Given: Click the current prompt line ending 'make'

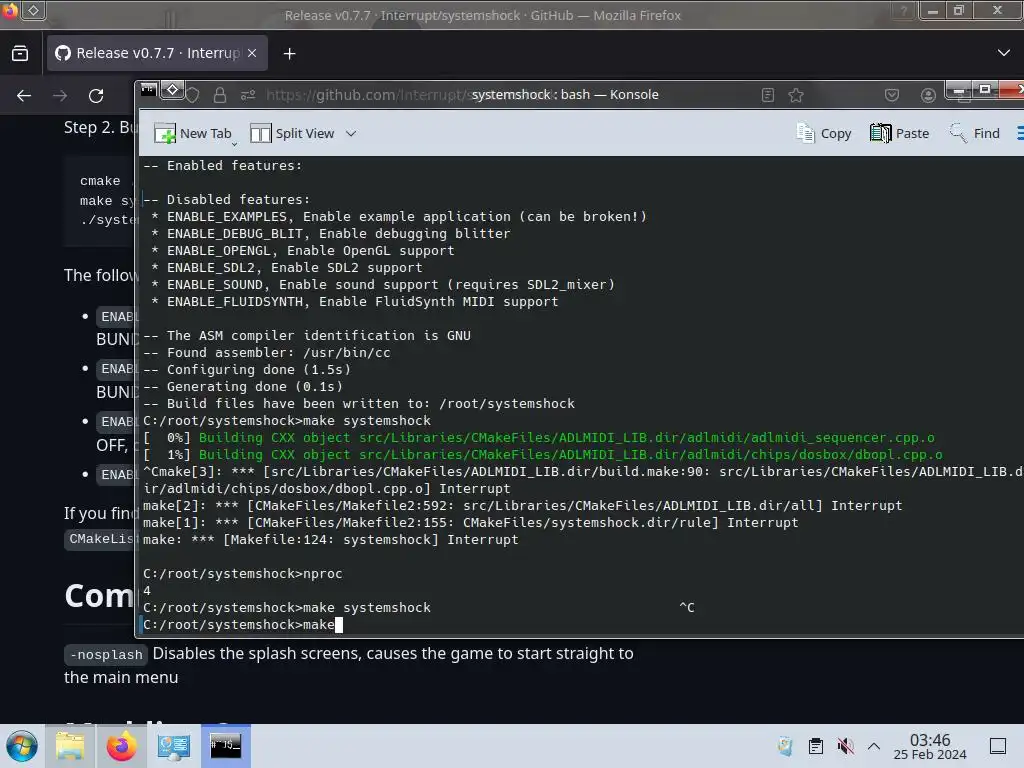Looking at the screenshot, I should point(242,624).
